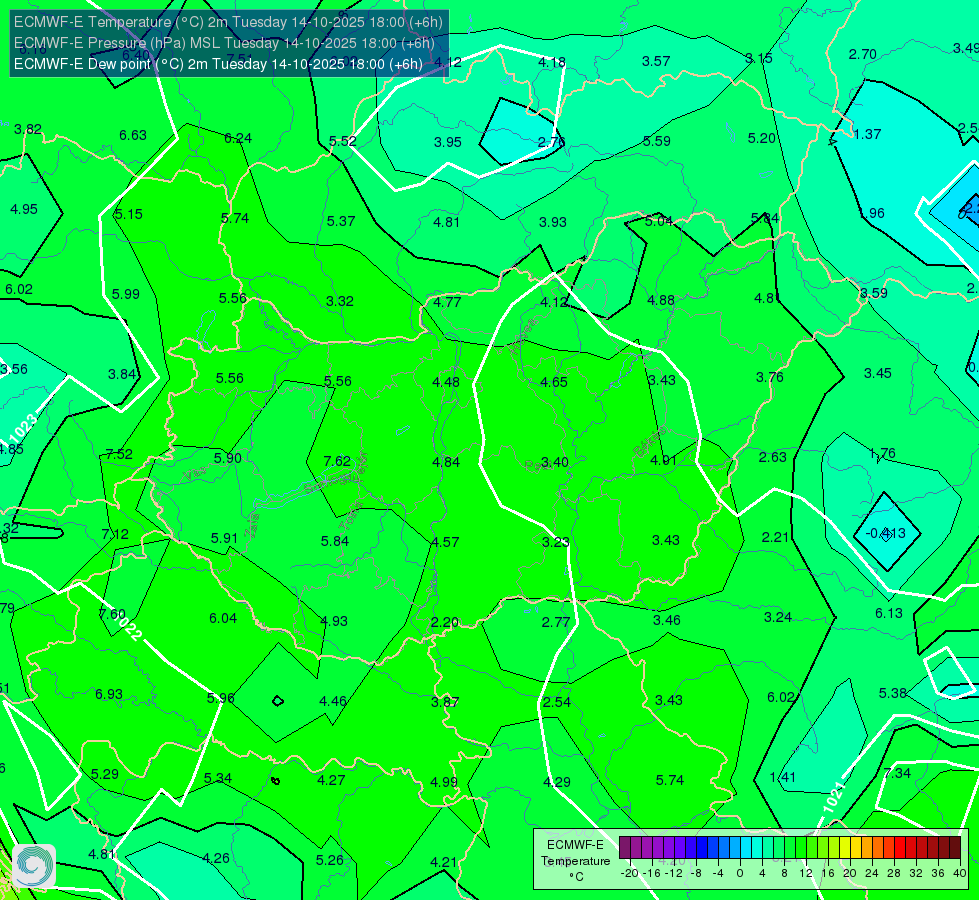The image size is (979, 900).
Task: Click the dew point value 3.95
Action: tap(448, 142)
